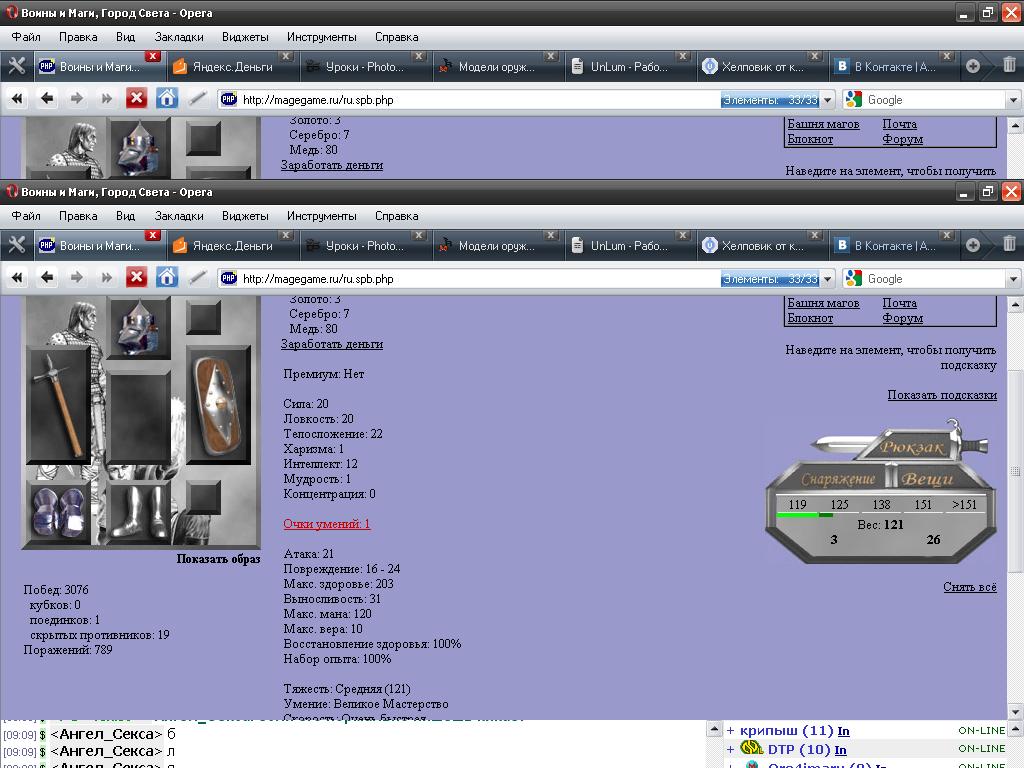Image resolution: width=1024 pixels, height=768 pixels.
Task: Open the In link beside крипыш
Action: tap(843, 731)
